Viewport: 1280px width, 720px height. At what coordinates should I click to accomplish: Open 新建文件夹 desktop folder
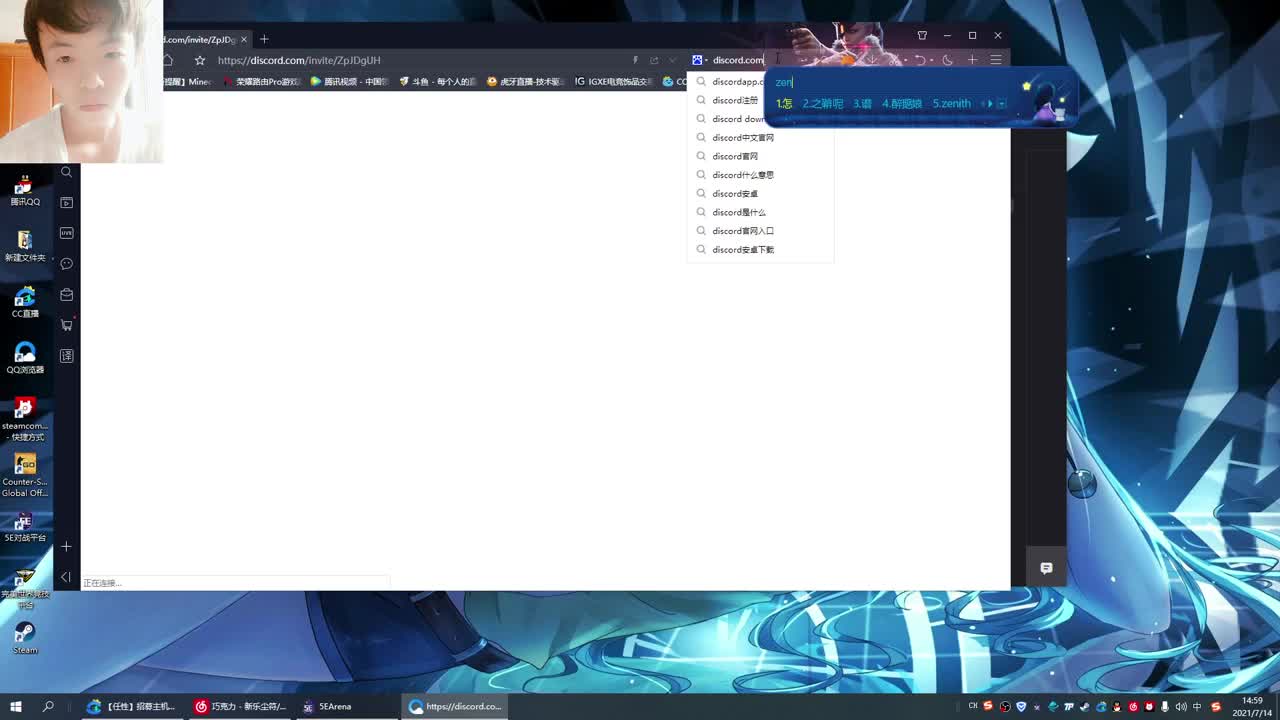coord(25,246)
